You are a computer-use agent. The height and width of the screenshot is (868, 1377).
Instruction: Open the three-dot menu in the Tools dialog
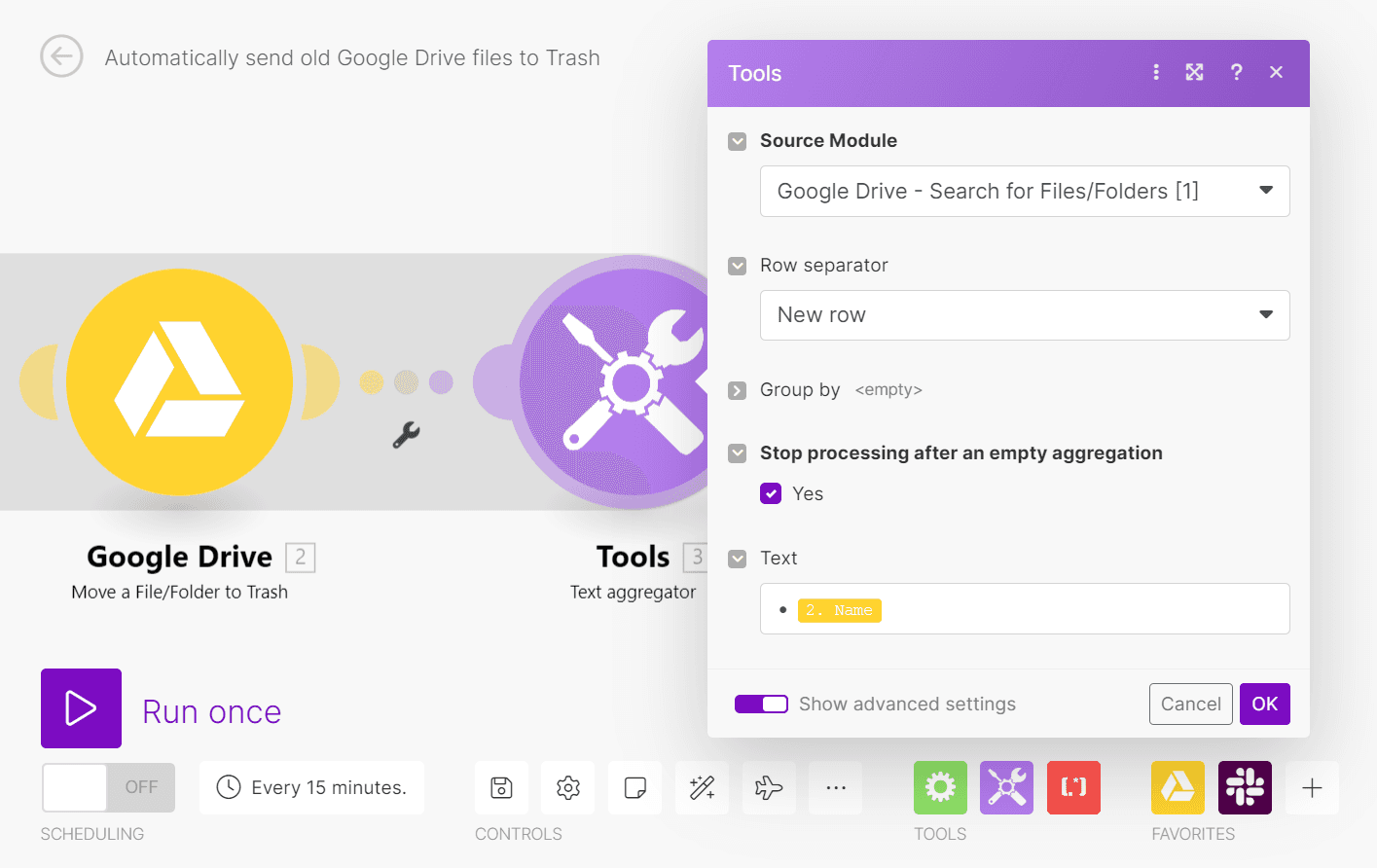click(1155, 72)
